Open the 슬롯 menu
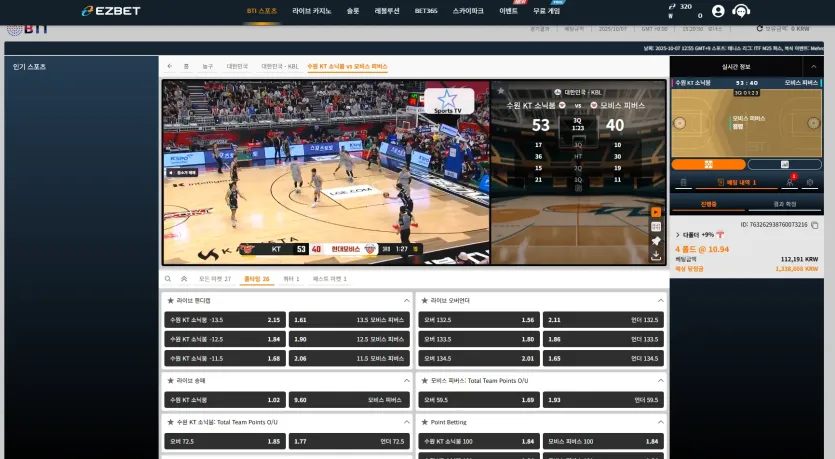The image size is (835, 459). [x=353, y=11]
